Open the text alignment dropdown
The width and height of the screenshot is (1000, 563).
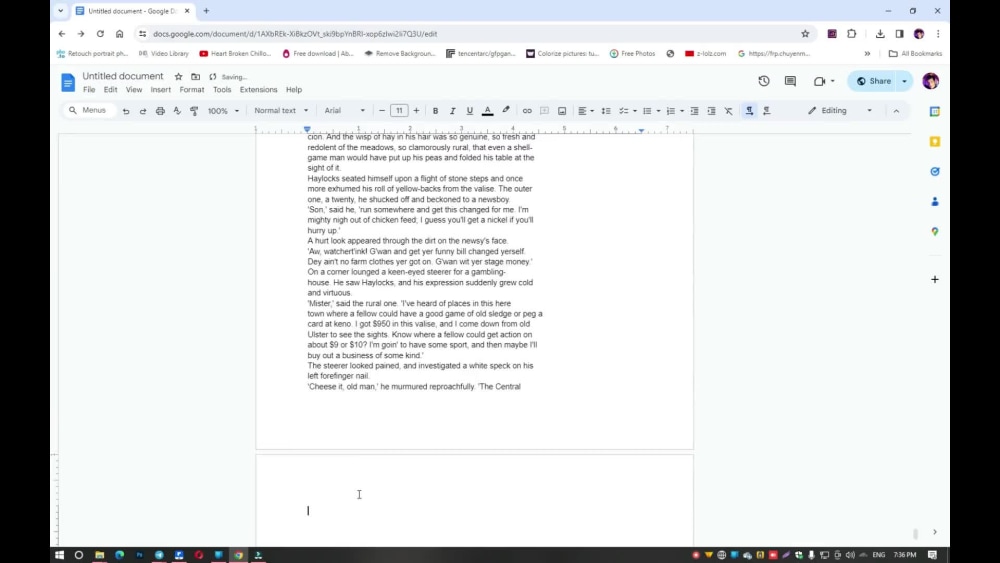(585, 111)
